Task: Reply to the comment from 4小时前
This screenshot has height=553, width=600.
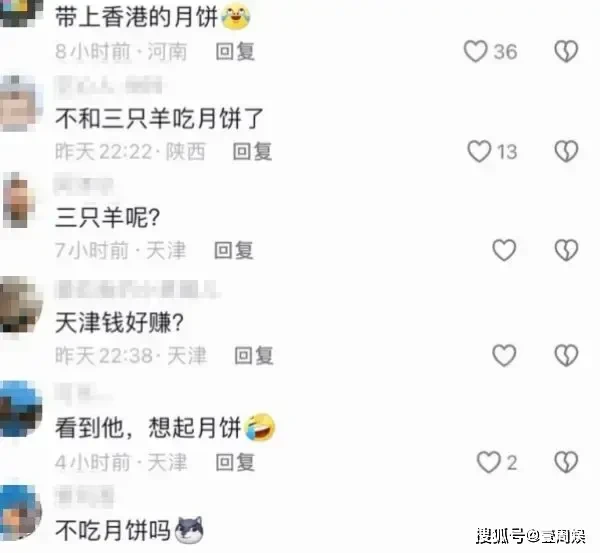Action: (235, 462)
